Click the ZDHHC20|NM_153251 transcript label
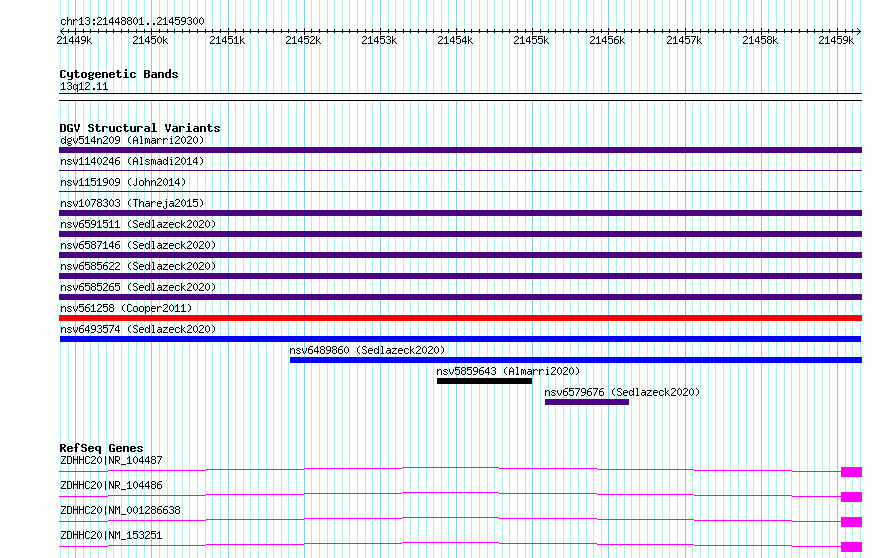Image resolution: width=890 pixels, height=558 pixels. 111,535
